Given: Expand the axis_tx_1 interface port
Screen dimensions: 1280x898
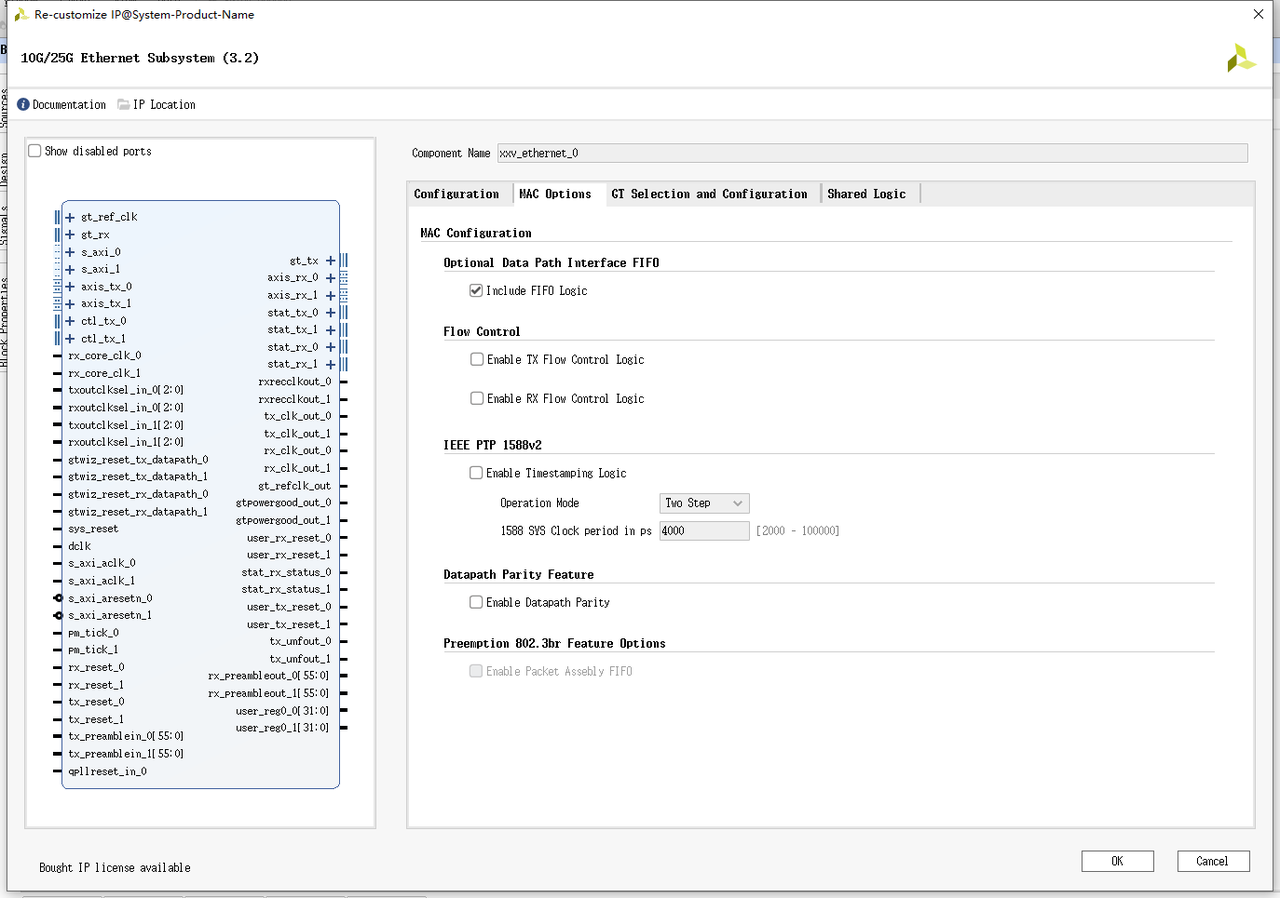Looking at the screenshot, I should (70, 304).
